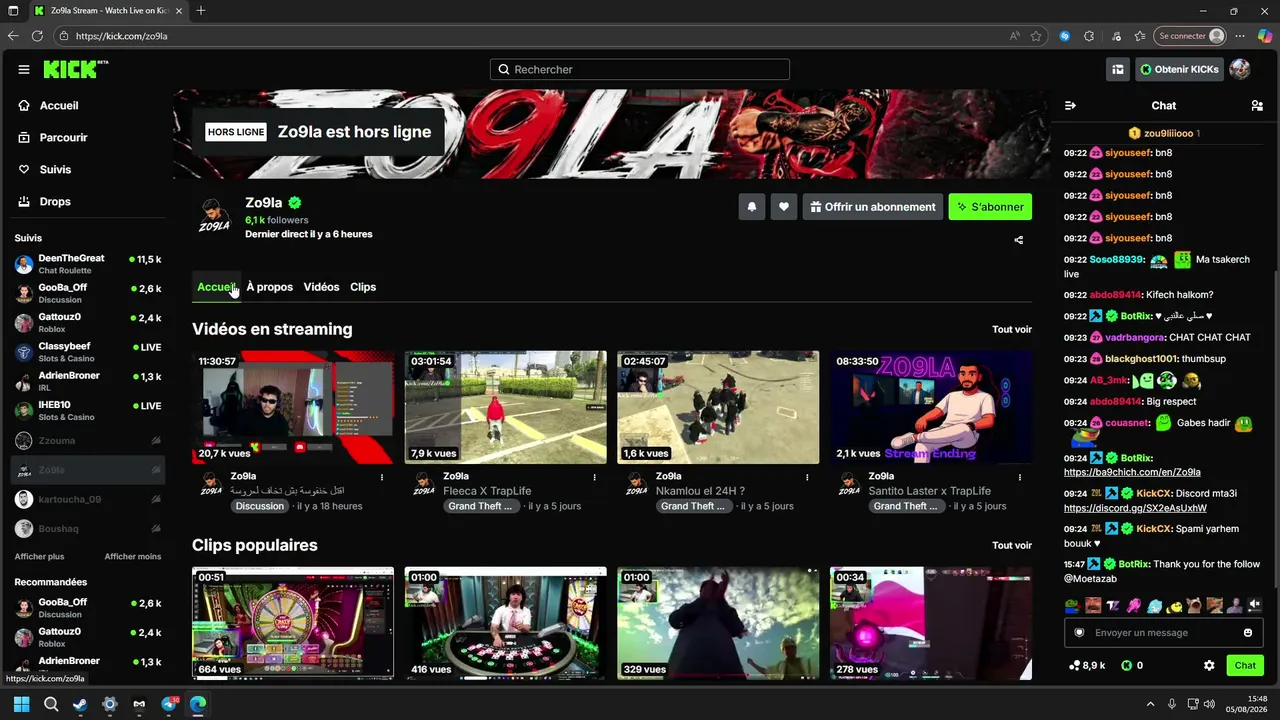Viewport: 1280px width, 720px height.
Task: Click Afficher moins in the Suivis list
Action: [x=133, y=556]
